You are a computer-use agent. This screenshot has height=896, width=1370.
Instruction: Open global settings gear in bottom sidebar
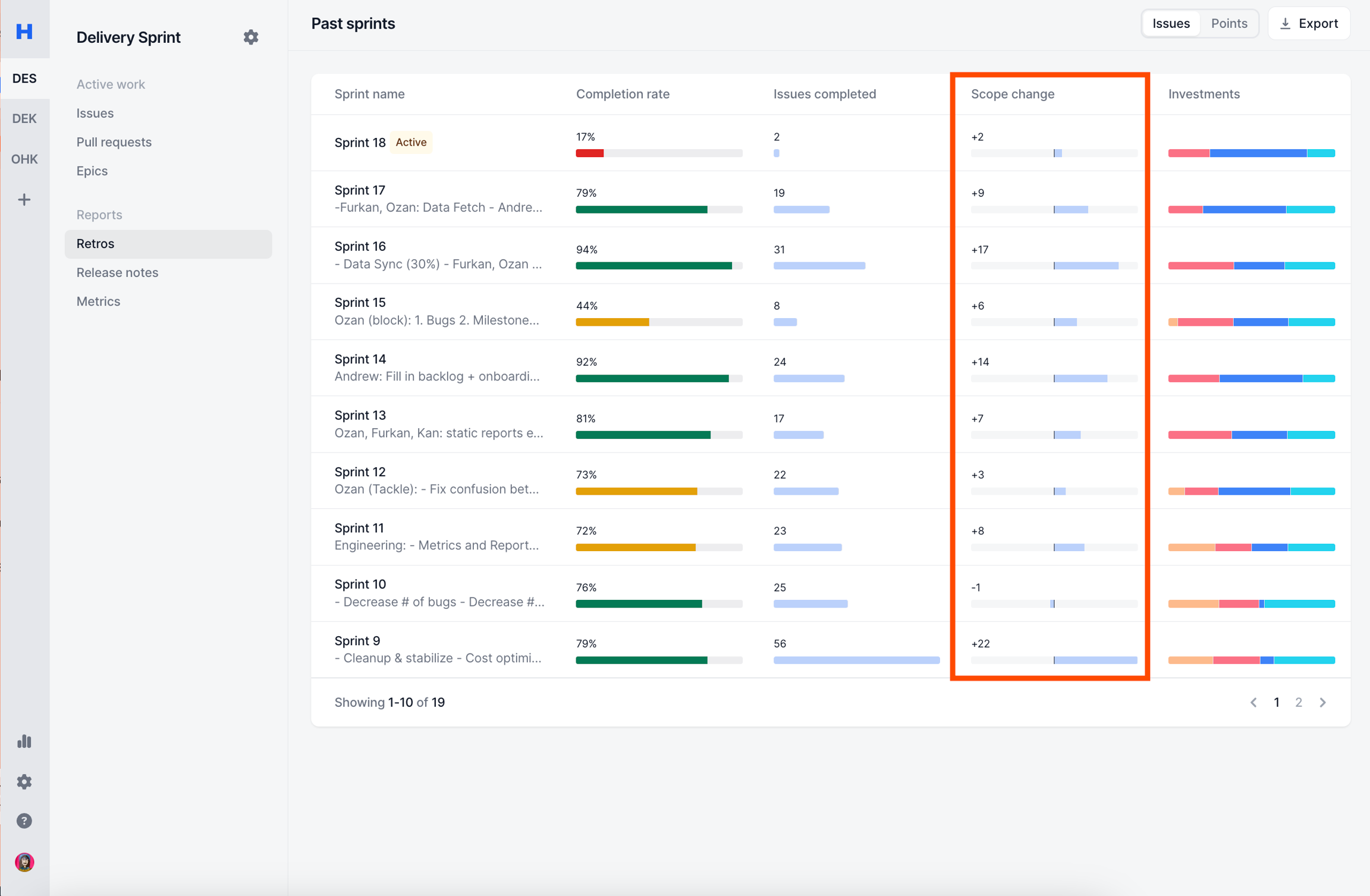pyautogui.click(x=24, y=781)
